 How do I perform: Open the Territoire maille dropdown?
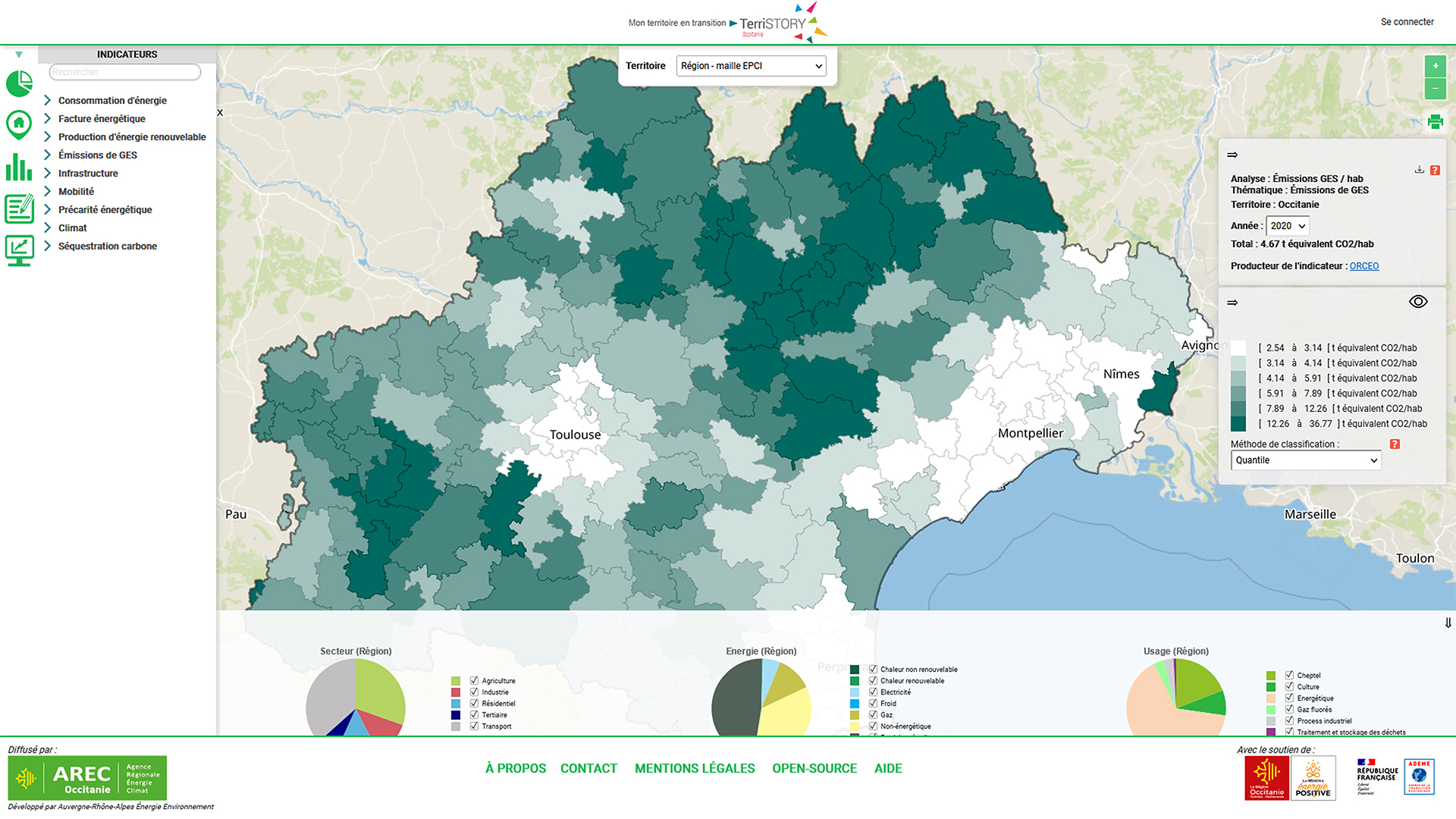751,66
